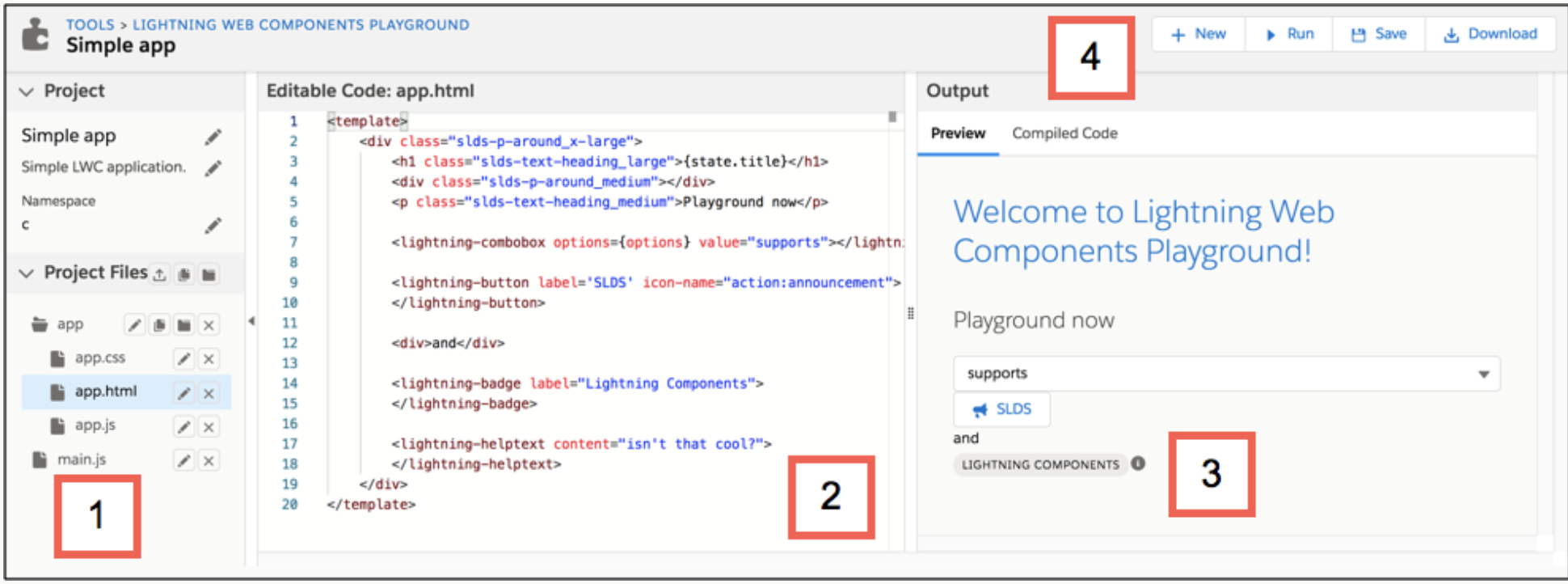Viewport: 1568px width, 584px height.
Task: Click the New button
Action: pyautogui.click(x=1199, y=34)
